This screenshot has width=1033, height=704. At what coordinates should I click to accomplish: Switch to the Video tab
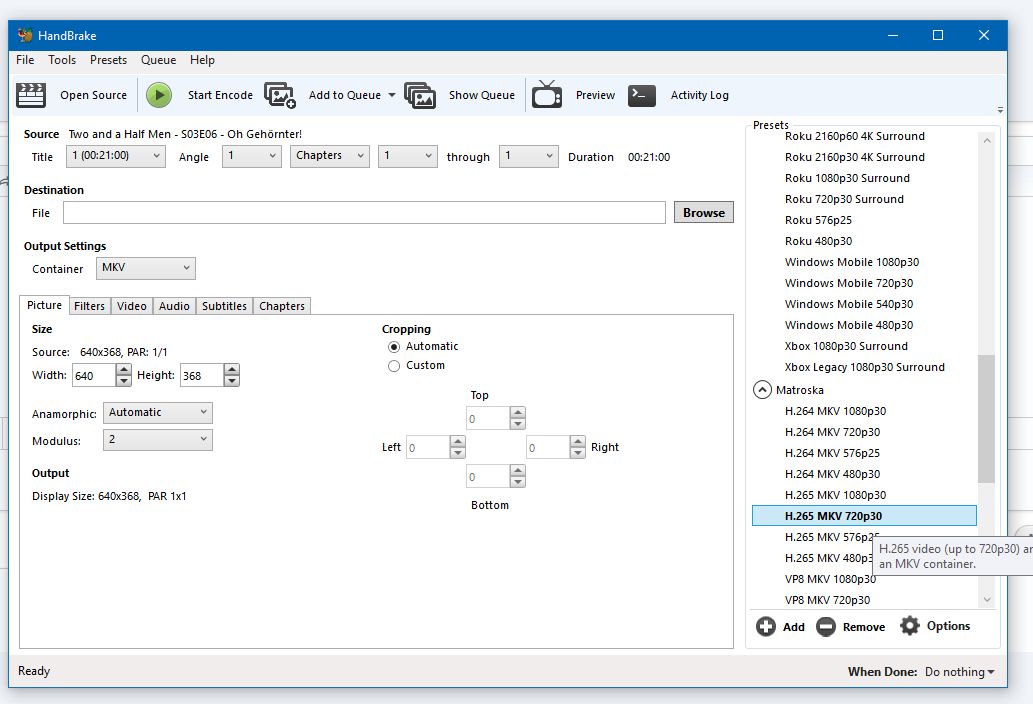pos(132,306)
